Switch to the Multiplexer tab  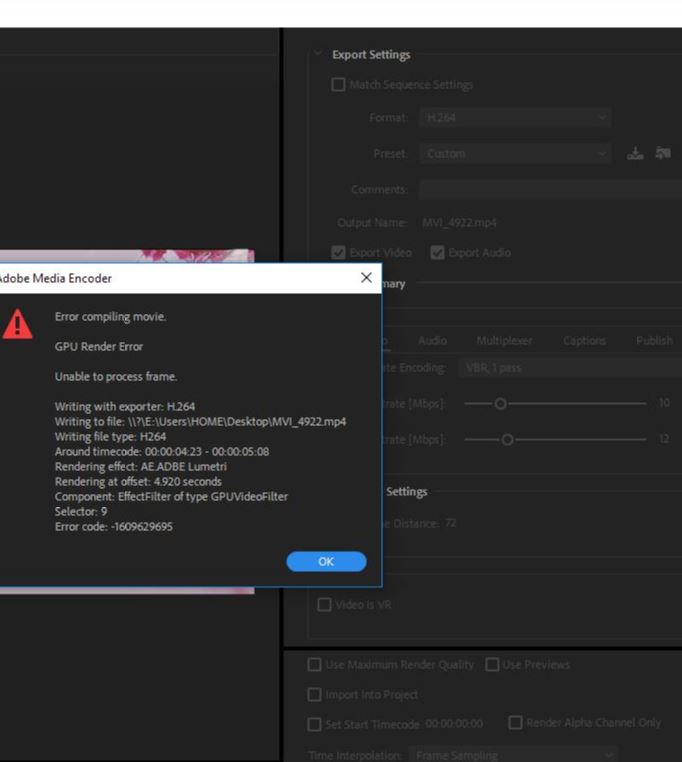pyautogui.click(x=504, y=341)
